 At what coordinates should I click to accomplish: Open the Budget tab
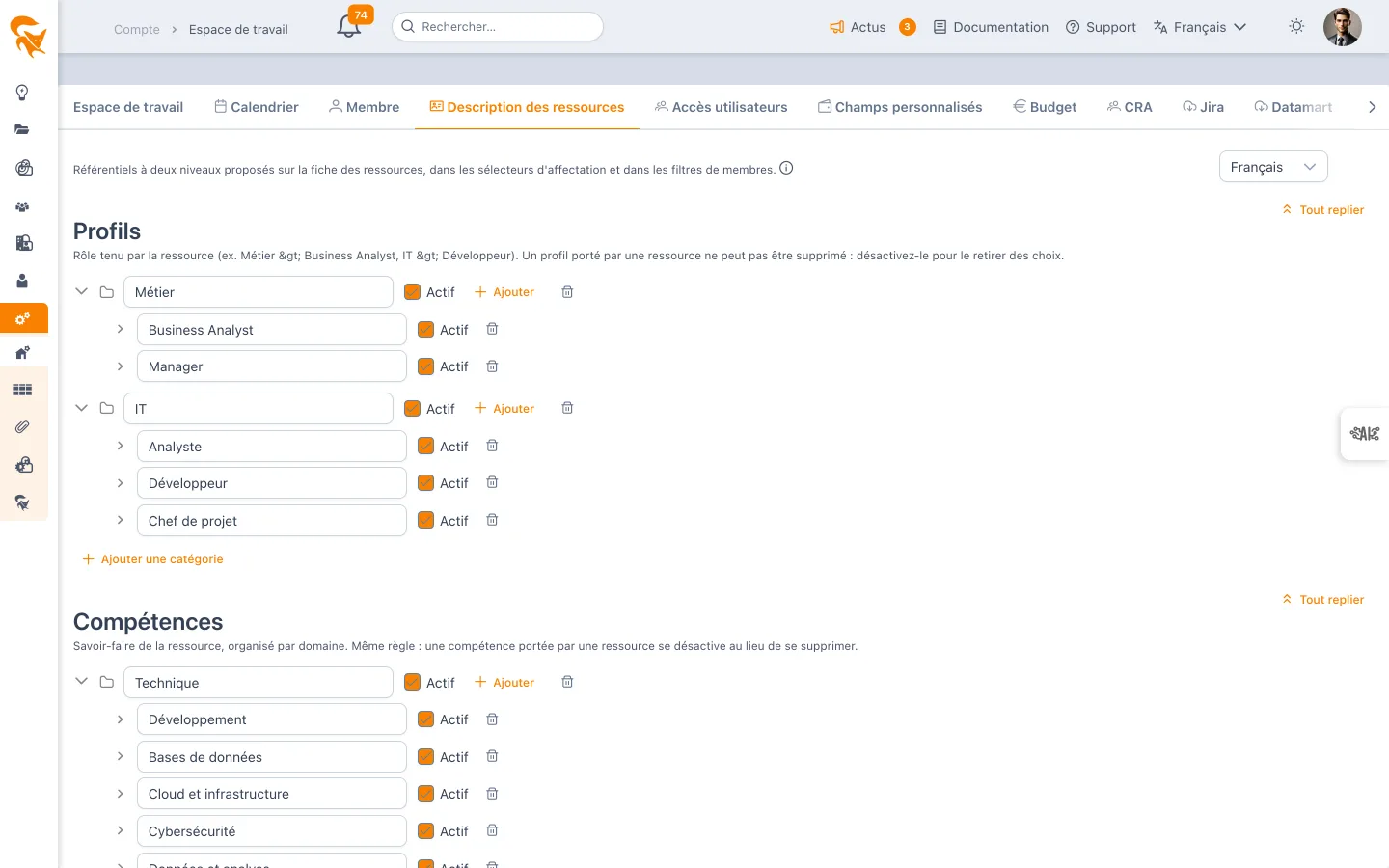[1045, 107]
